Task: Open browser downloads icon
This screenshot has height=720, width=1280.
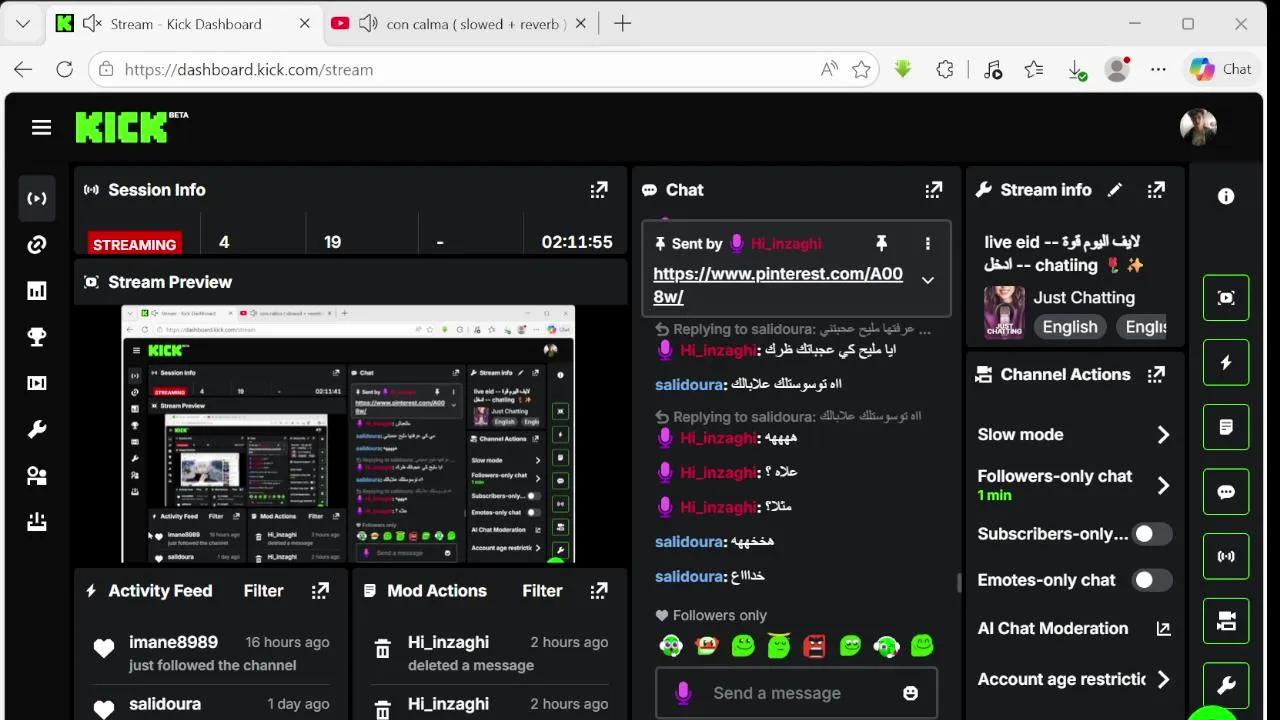Action: [x=1077, y=69]
